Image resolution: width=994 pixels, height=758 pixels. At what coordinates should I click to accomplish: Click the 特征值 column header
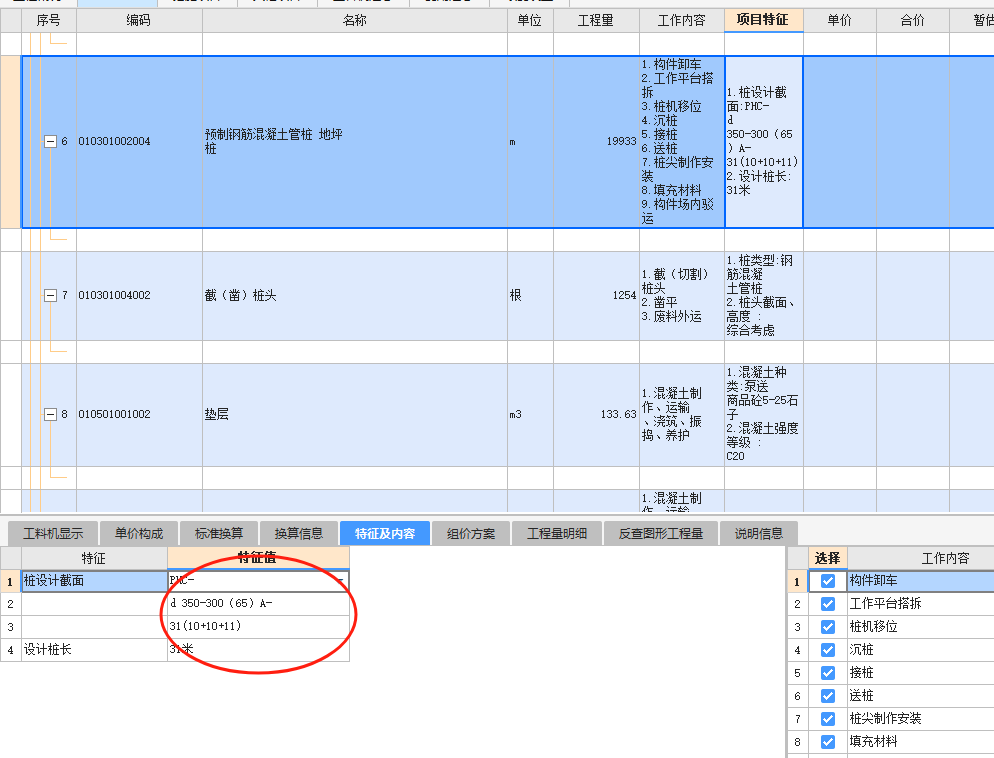click(x=257, y=558)
